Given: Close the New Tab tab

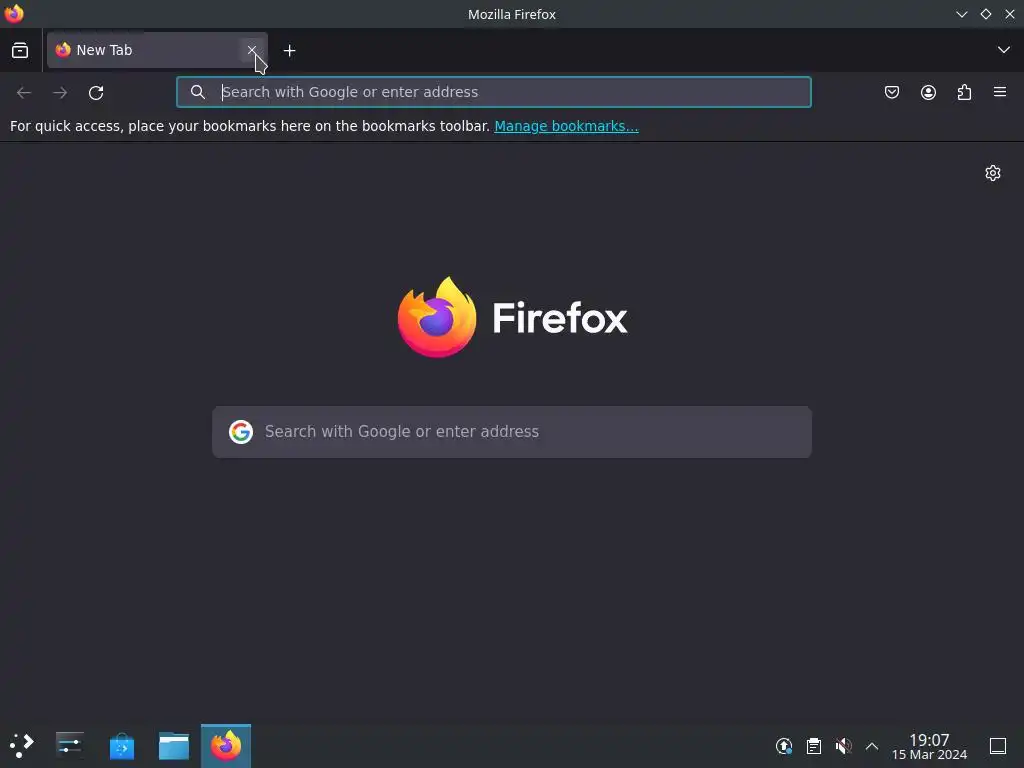Looking at the screenshot, I should 251,50.
